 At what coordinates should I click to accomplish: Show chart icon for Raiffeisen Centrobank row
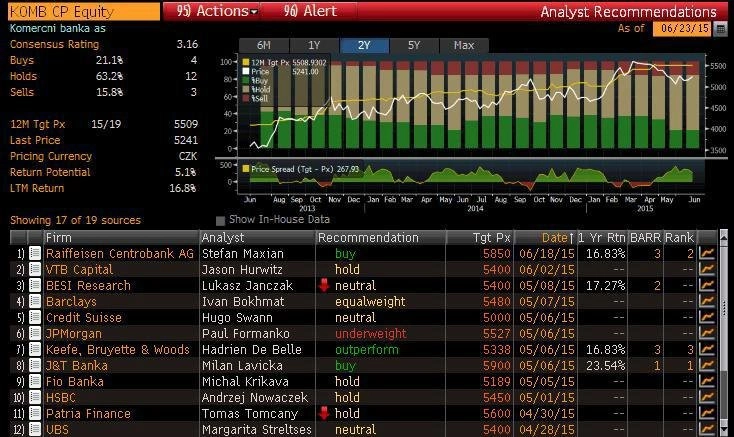pos(707,254)
